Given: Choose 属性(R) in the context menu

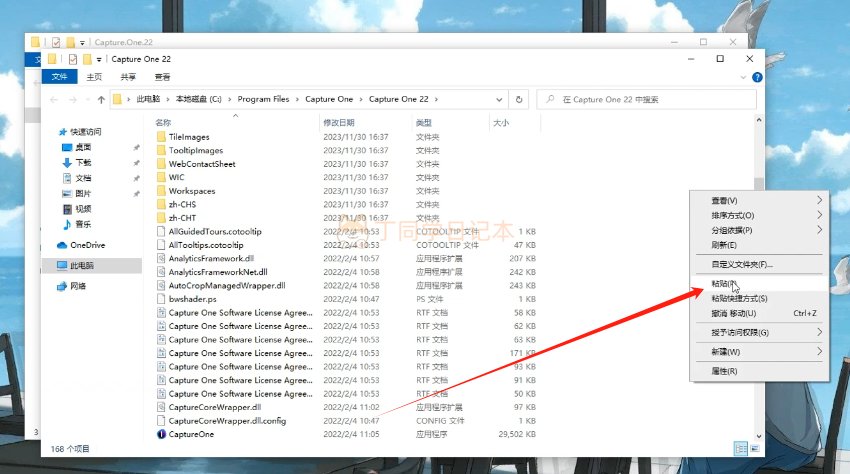Looking at the screenshot, I should tap(723, 371).
